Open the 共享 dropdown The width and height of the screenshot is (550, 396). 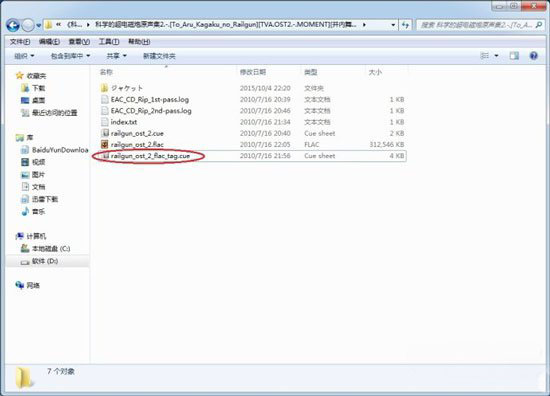pyautogui.click(x=116, y=56)
